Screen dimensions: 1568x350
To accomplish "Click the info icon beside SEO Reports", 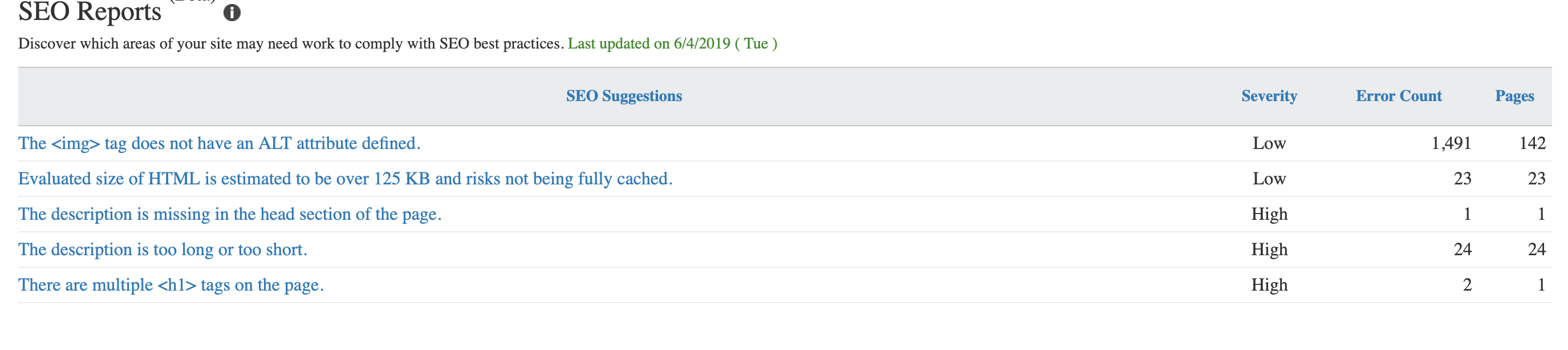I will (232, 12).
